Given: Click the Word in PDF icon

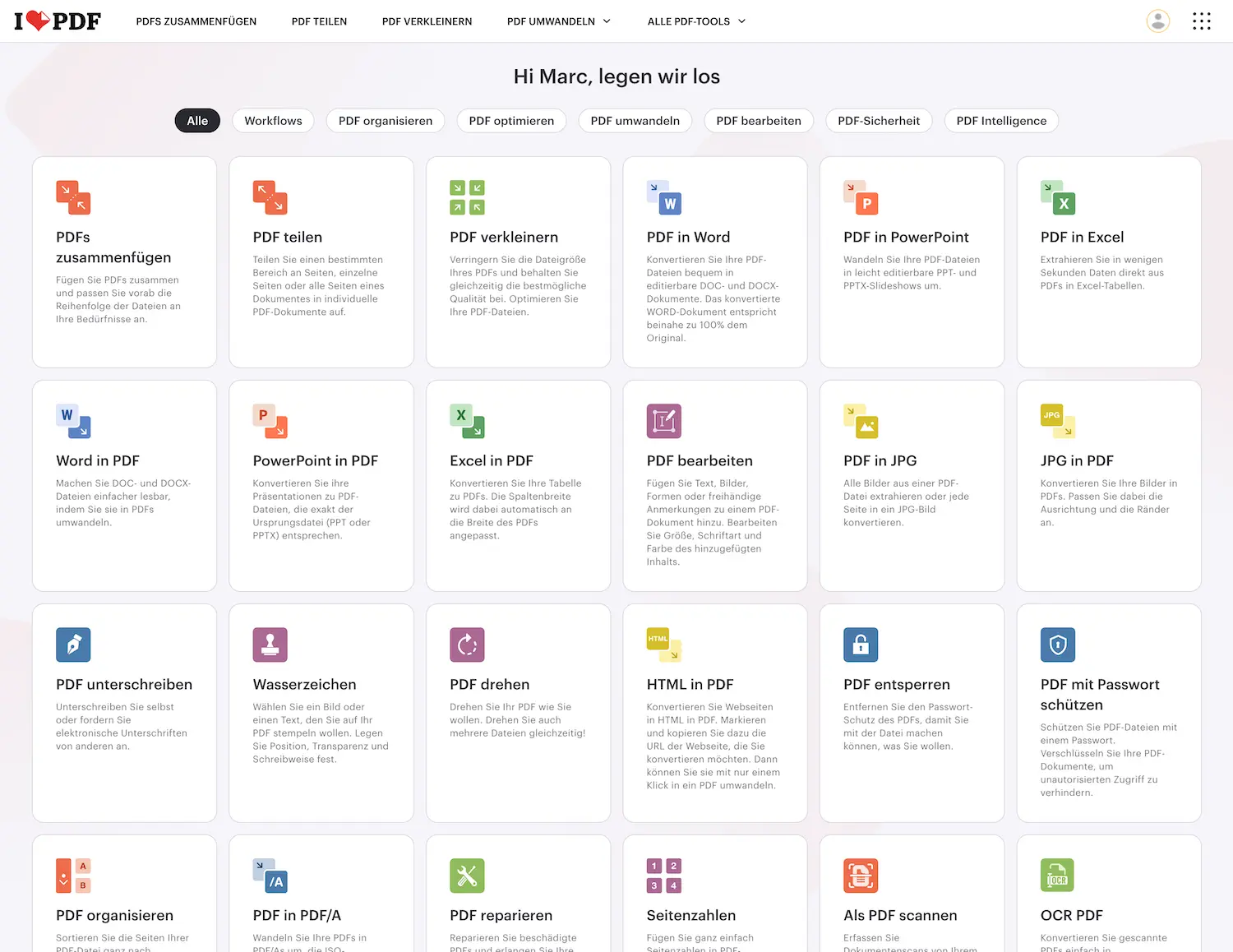Looking at the screenshot, I should [x=73, y=421].
